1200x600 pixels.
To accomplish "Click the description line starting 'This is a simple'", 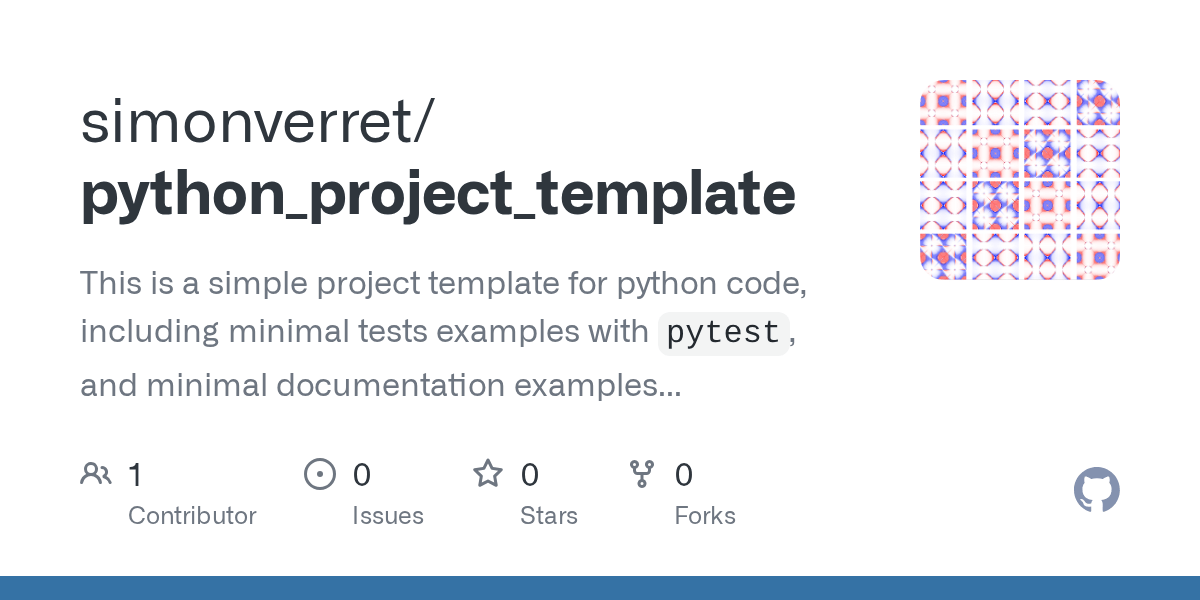I will pos(443,284).
